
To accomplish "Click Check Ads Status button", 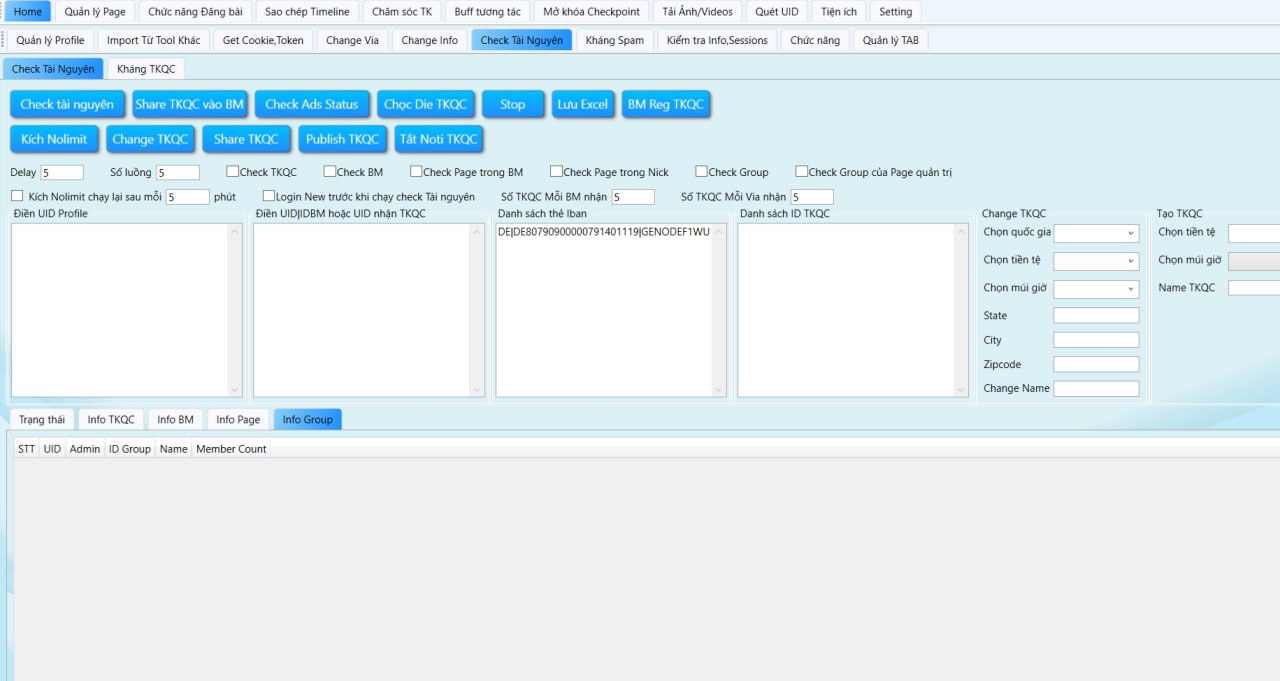I will point(311,105).
